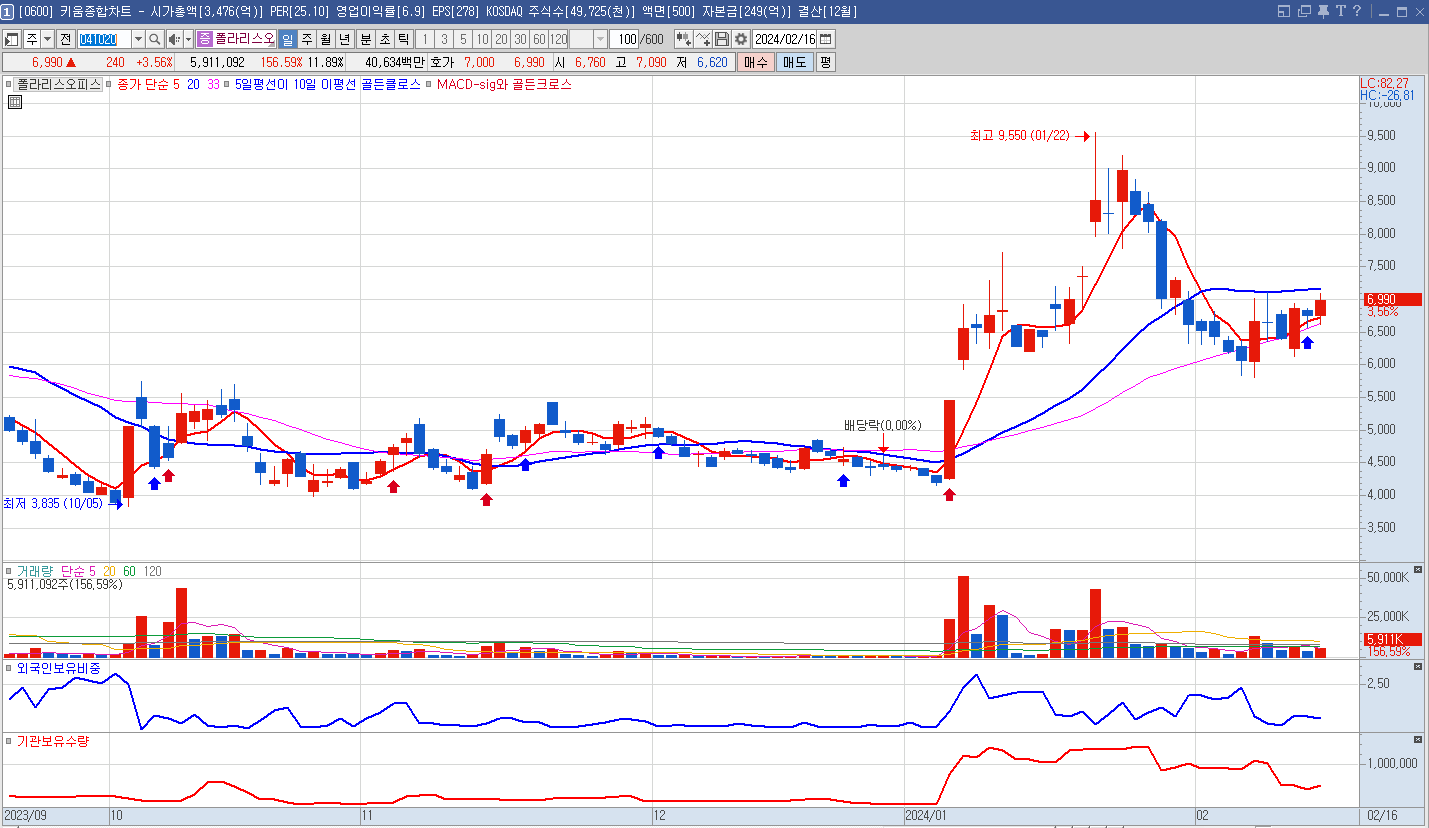Click the 외국인보유비중 indicator label
This screenshot has width=1429, height=828.
point(58,667)
